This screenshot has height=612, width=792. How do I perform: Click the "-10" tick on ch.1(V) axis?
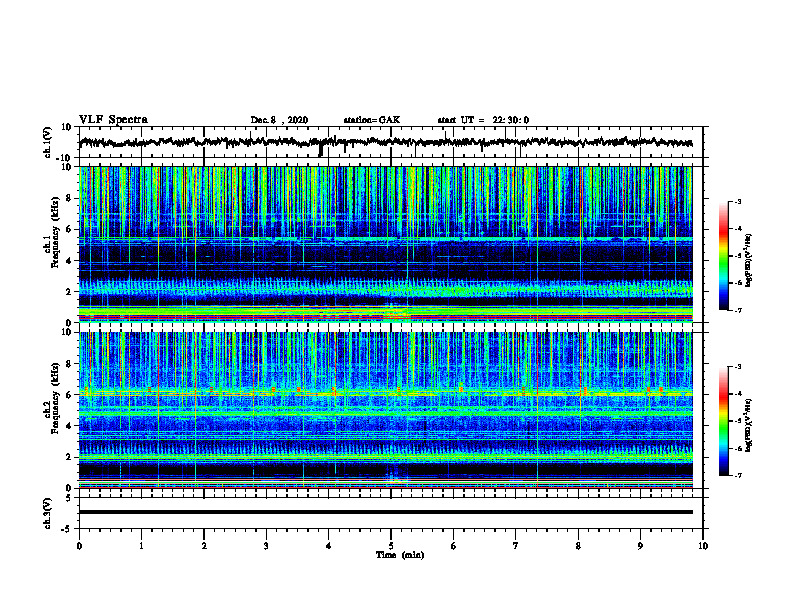pos(65,158)
